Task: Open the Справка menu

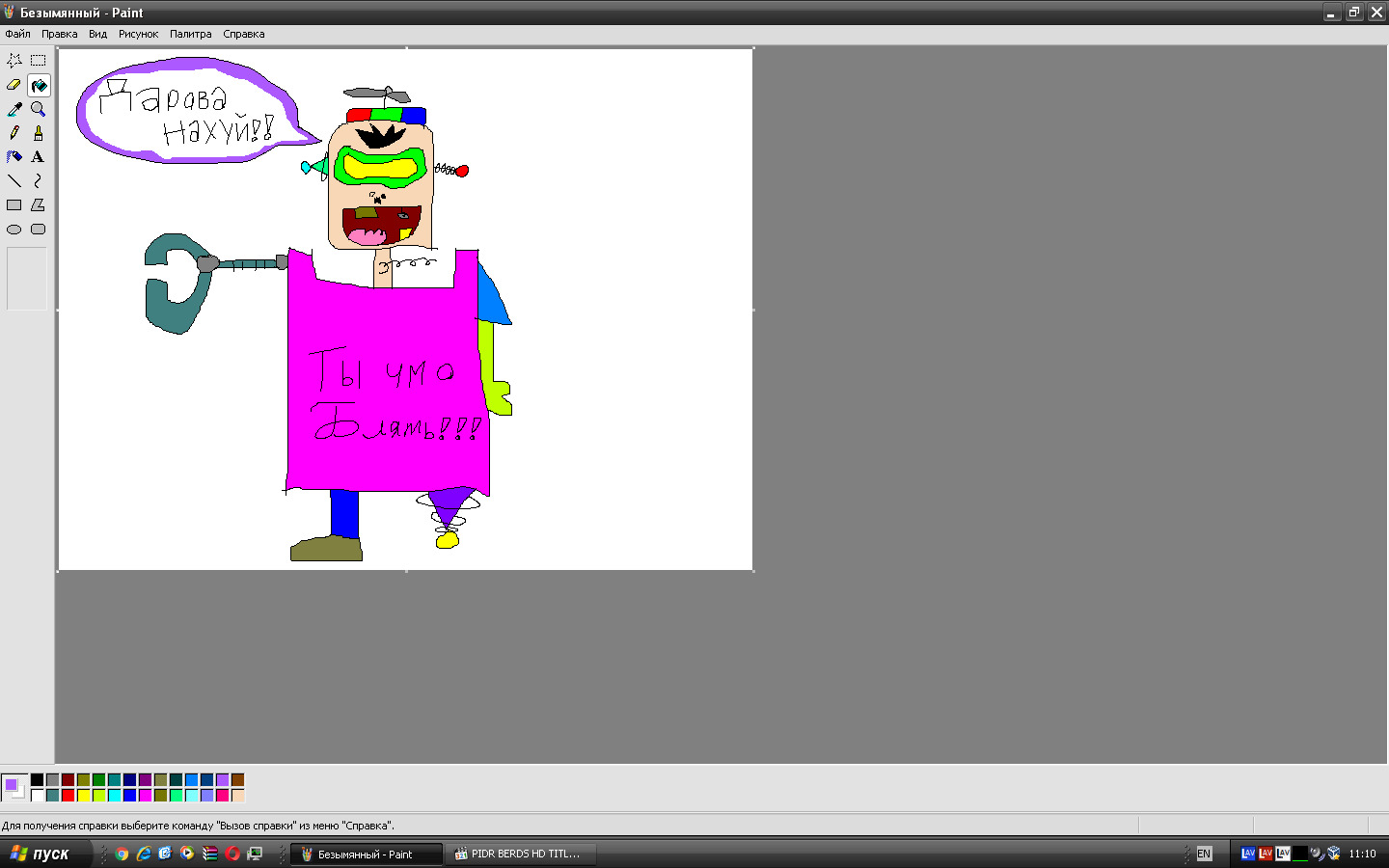Action: (244, 34)
